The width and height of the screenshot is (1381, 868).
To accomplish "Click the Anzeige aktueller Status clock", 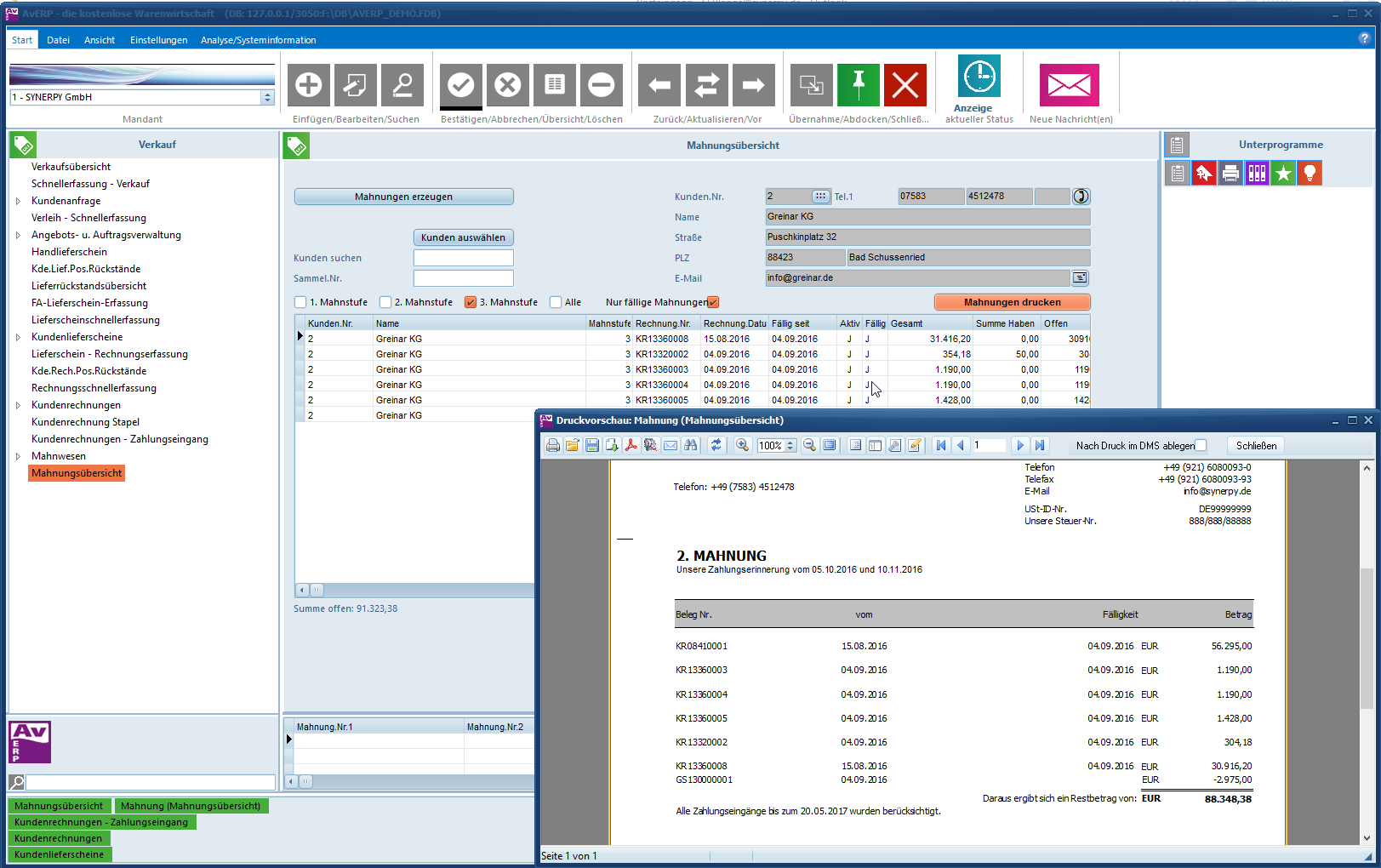I will (979, 77).
